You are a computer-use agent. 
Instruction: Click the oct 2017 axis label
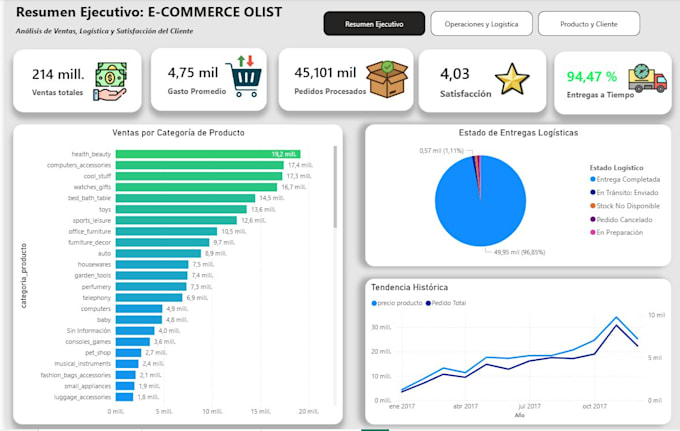[x=594, y=406]
